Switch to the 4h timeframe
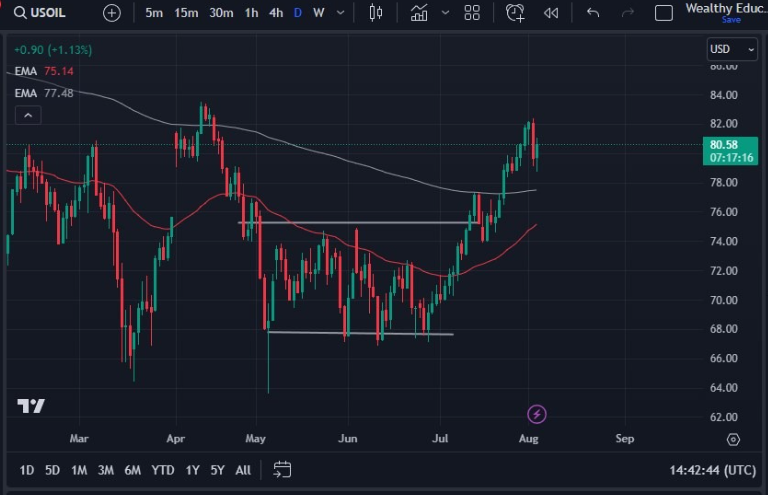 tap(276, 13)
